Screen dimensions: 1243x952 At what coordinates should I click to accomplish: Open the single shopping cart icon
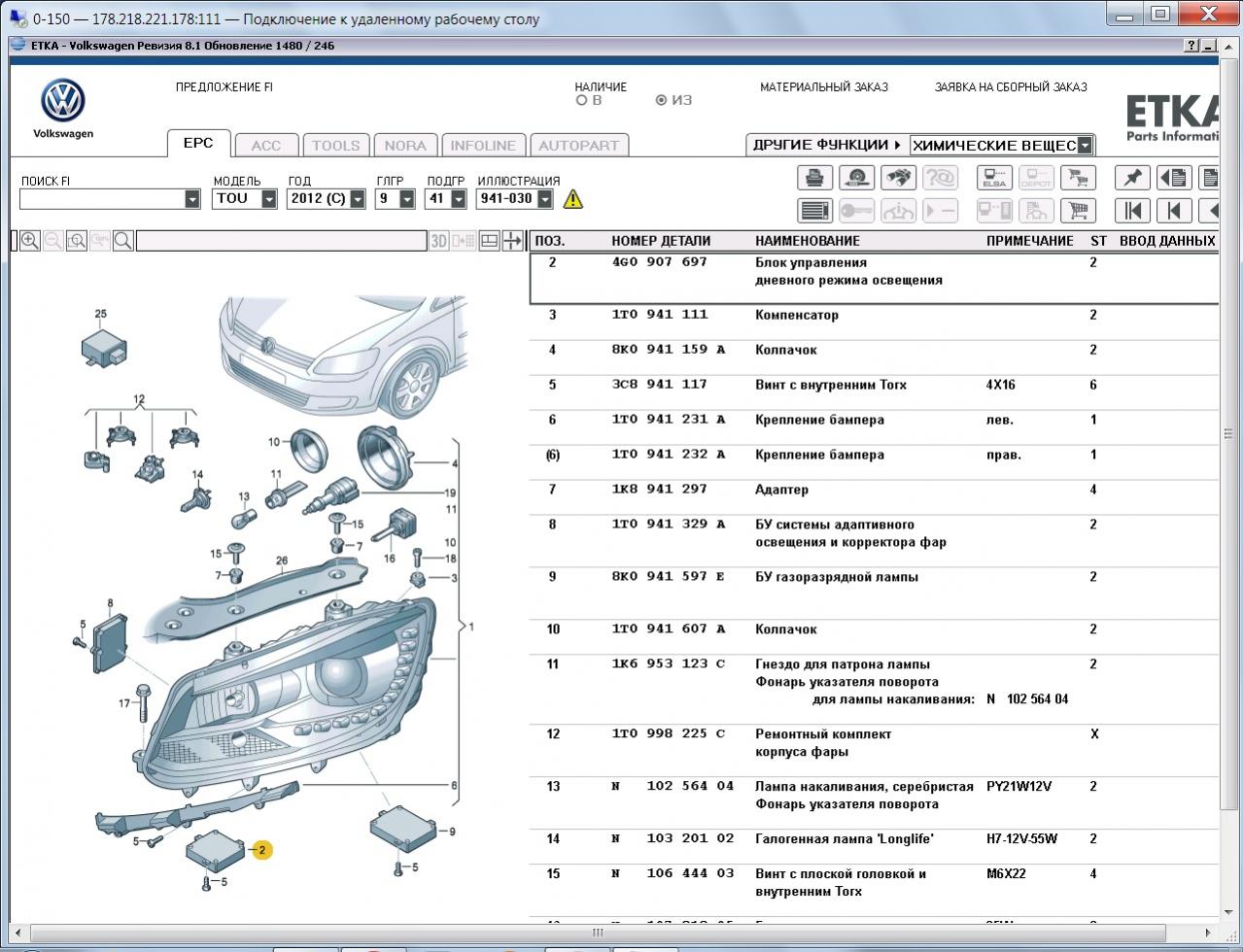tap(1078, 211)
